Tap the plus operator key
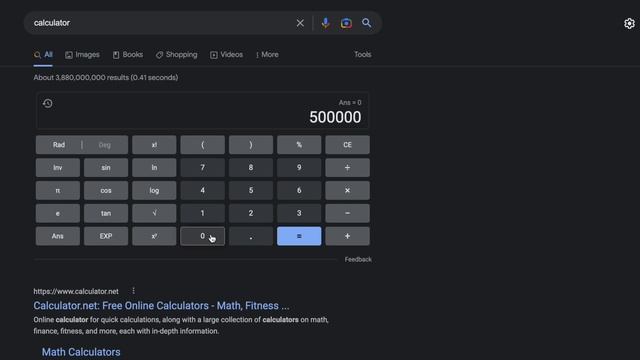 pyautogui.click(x=347, y=236)
